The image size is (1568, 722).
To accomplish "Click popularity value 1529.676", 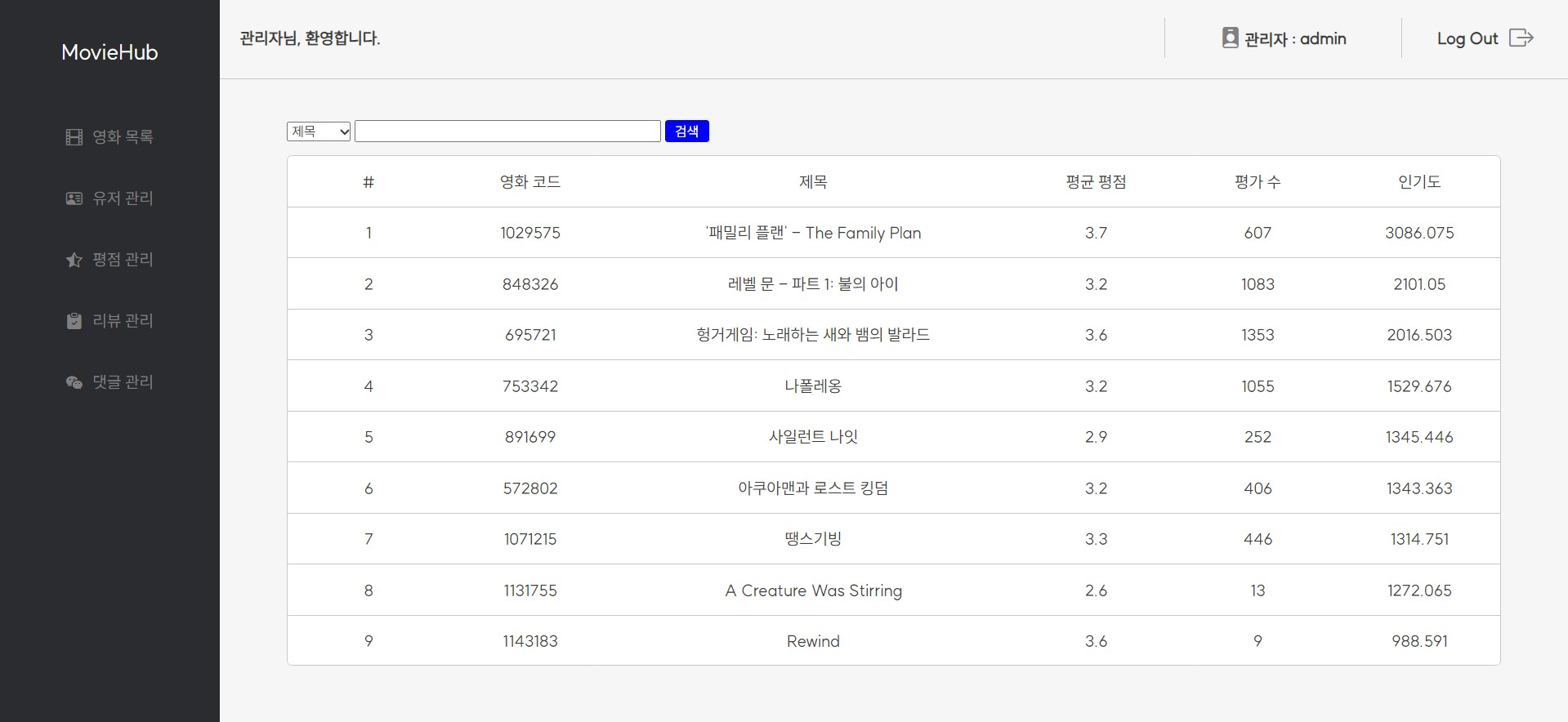I will [1419, 386].
